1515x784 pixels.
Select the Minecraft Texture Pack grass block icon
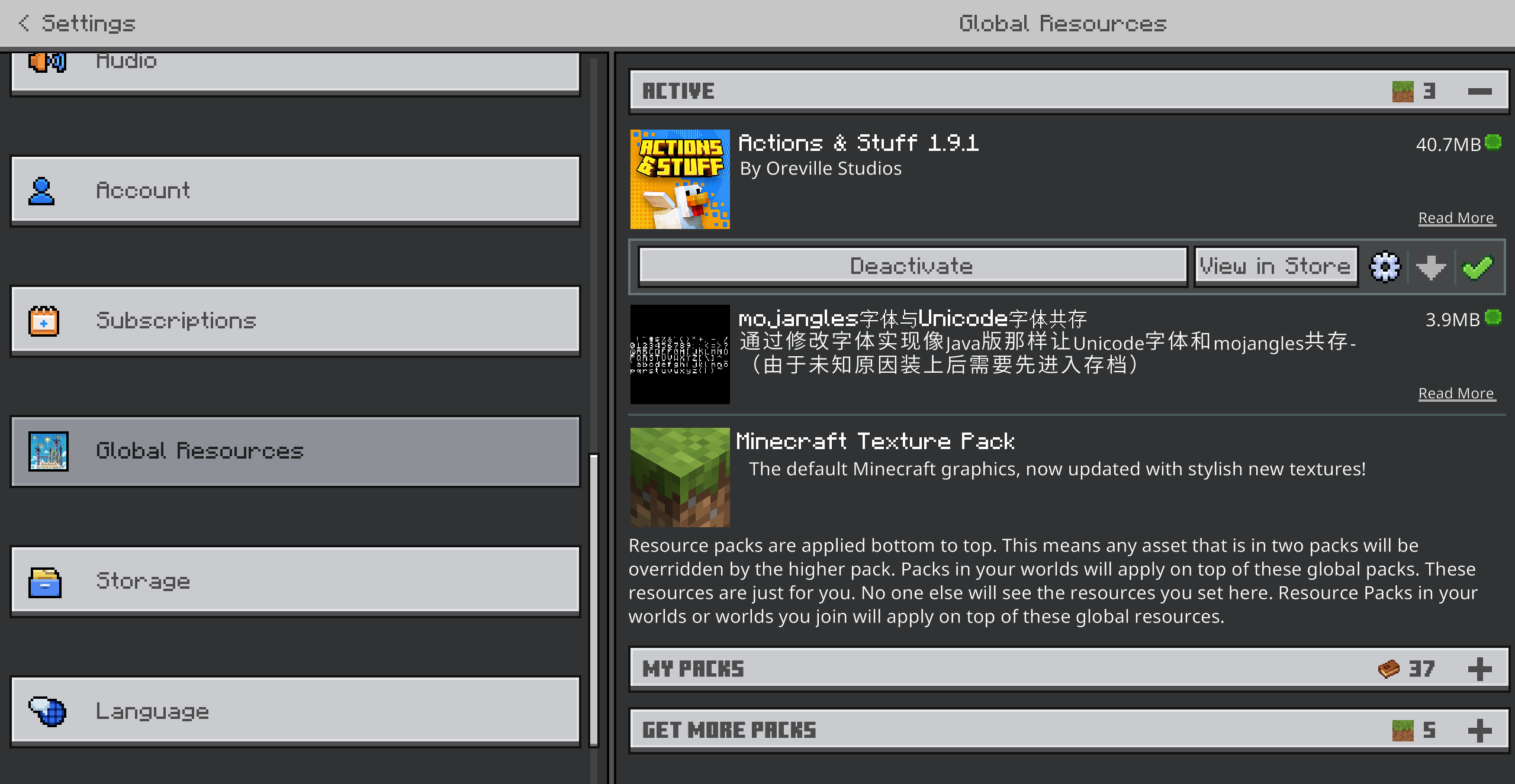click(680, 478)
